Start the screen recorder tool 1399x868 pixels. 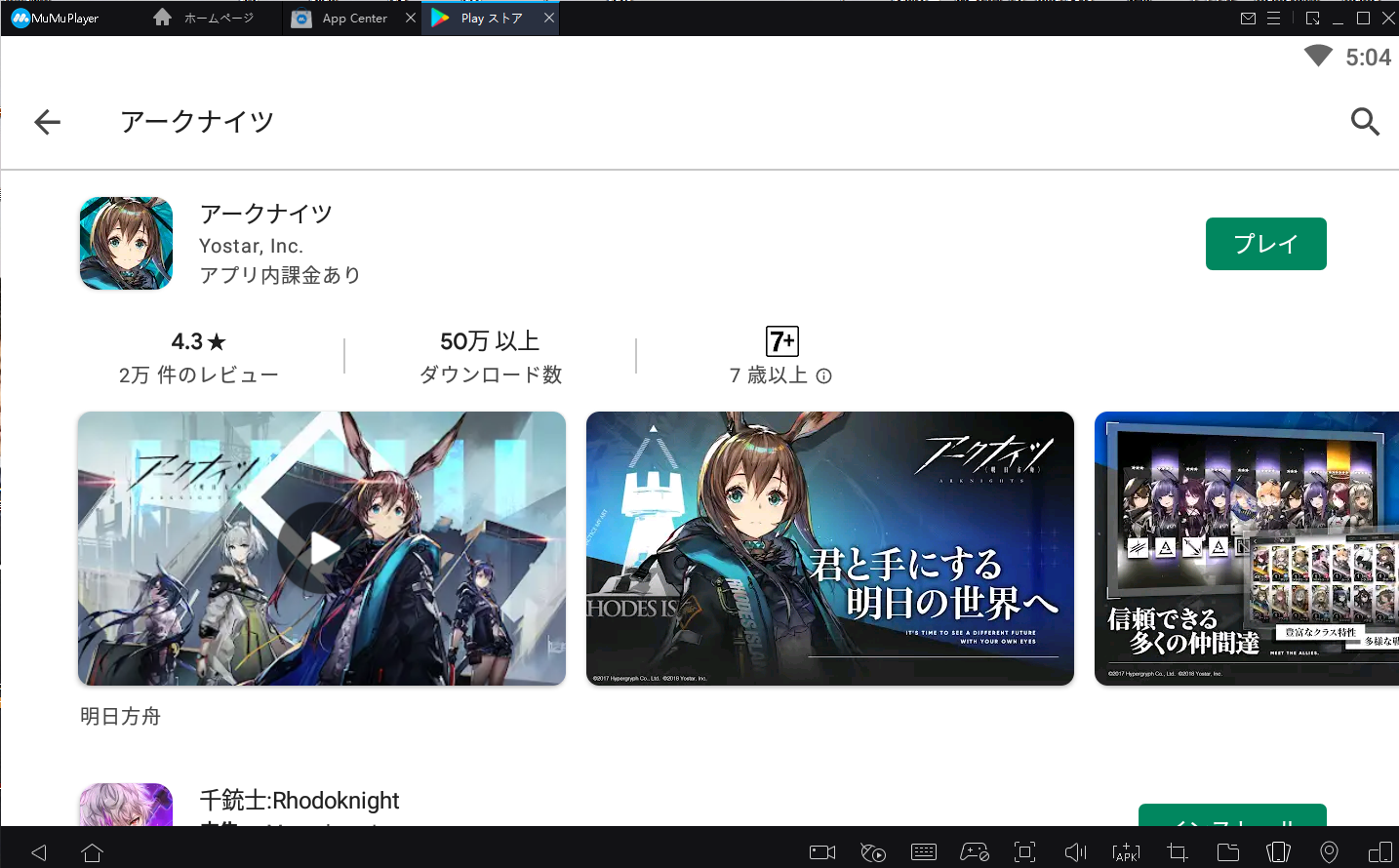coord(822,852)
